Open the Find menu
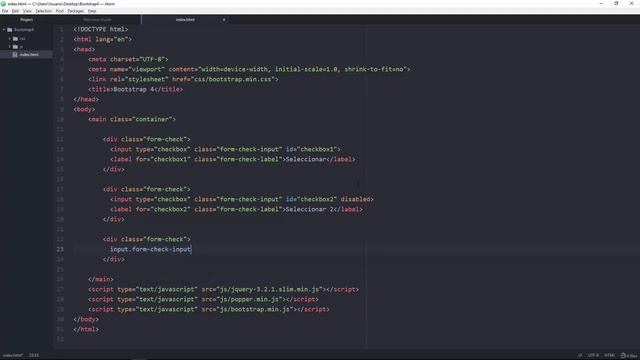Viewport: 640px width, 360px height. (x=60, y=11)
